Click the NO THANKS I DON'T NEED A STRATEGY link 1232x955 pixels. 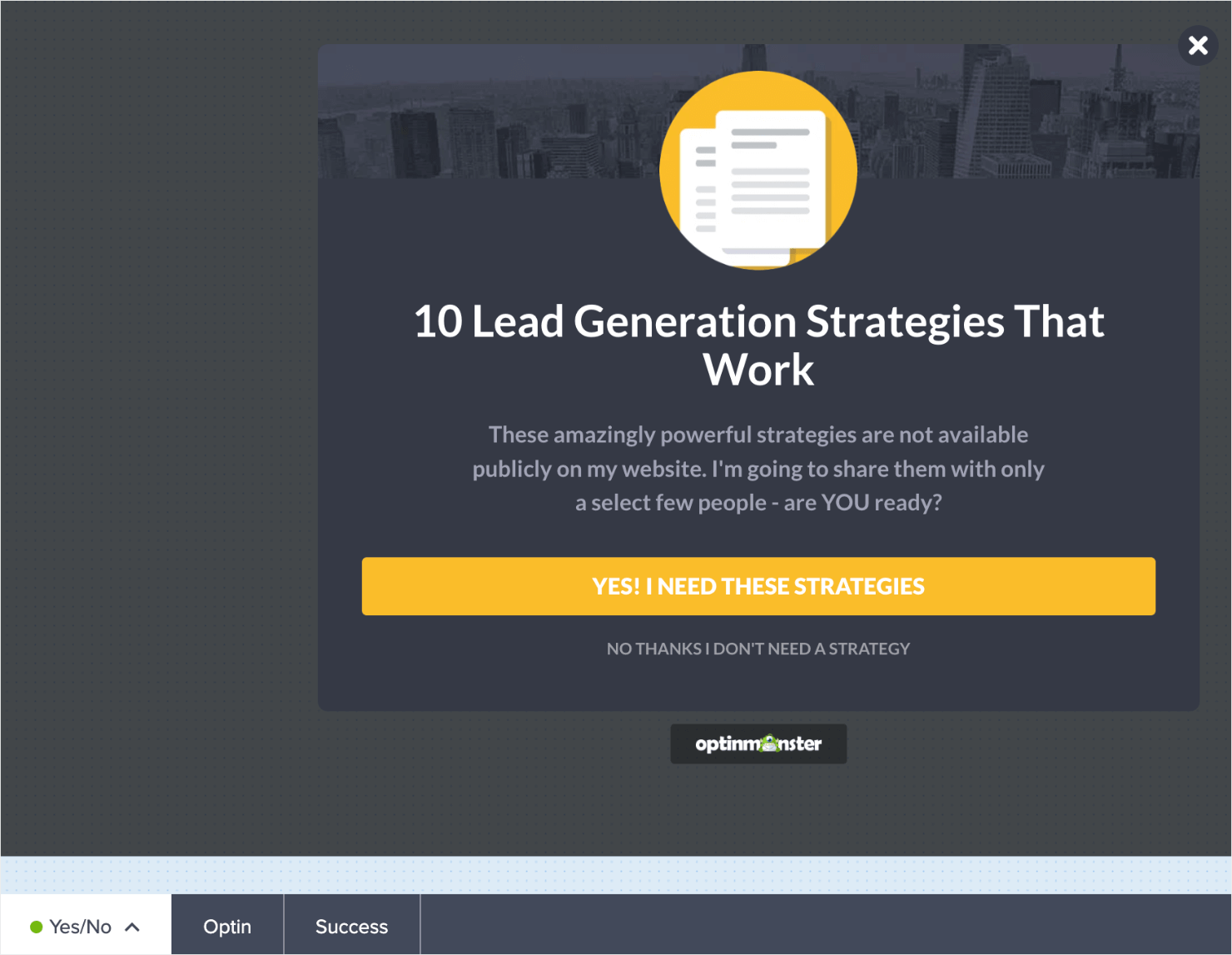coord(758,649)
